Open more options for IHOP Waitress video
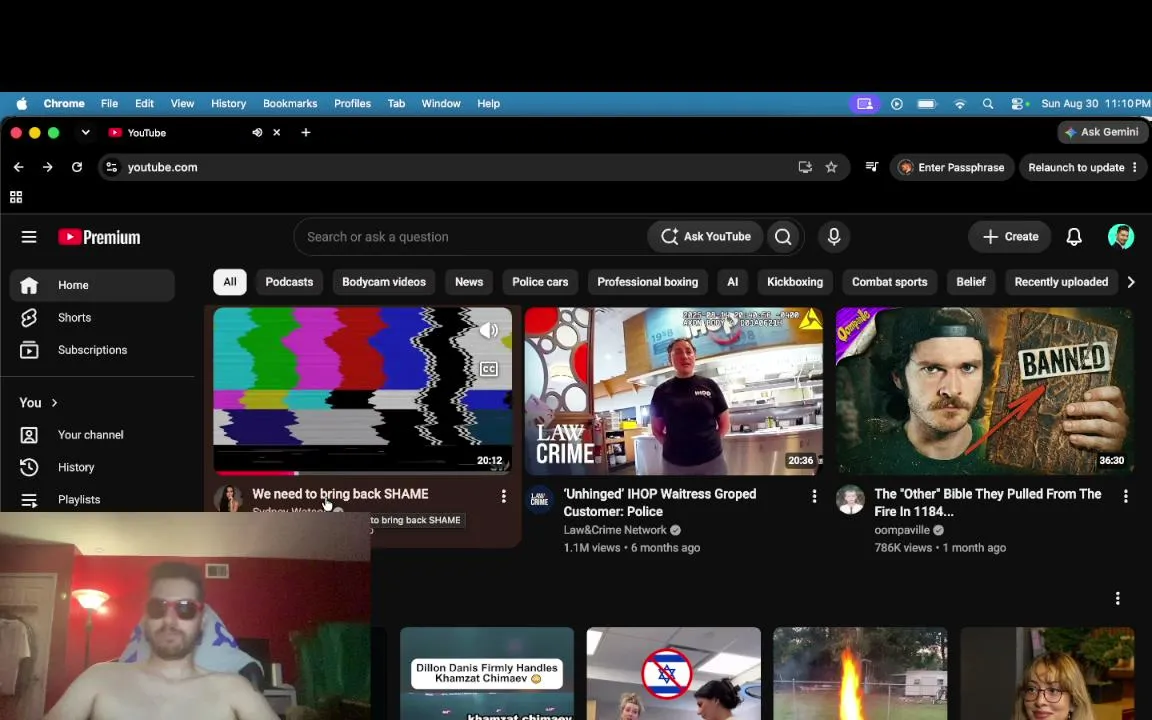Image resolution: width=1152 pixels, height=720 pixels. click(814, 496)
